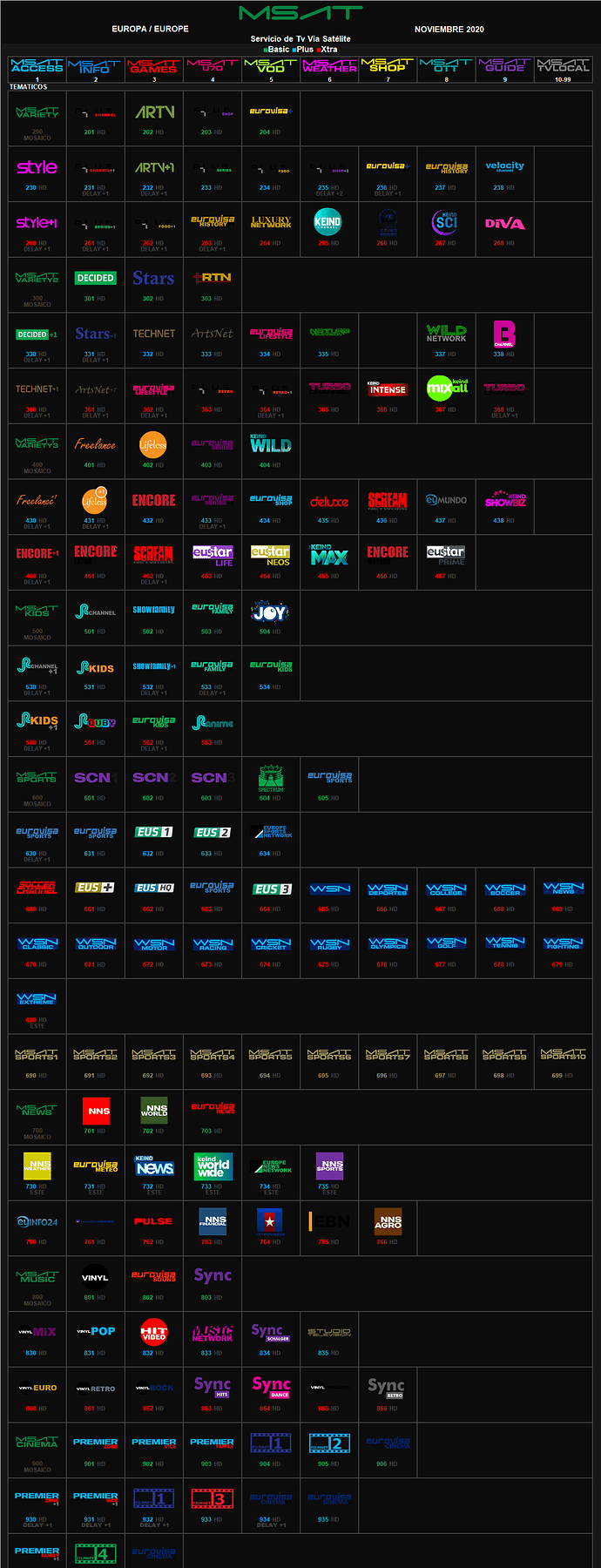Click the MSAT TVLOCAL 10-99 tile
The width and height of the screenshot is (601, 1568).
tap(564, 69)
